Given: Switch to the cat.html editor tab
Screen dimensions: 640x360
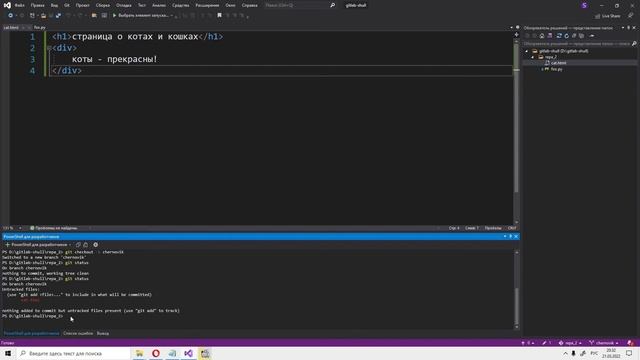Looking at the screenshot, I should pos(11,27).
